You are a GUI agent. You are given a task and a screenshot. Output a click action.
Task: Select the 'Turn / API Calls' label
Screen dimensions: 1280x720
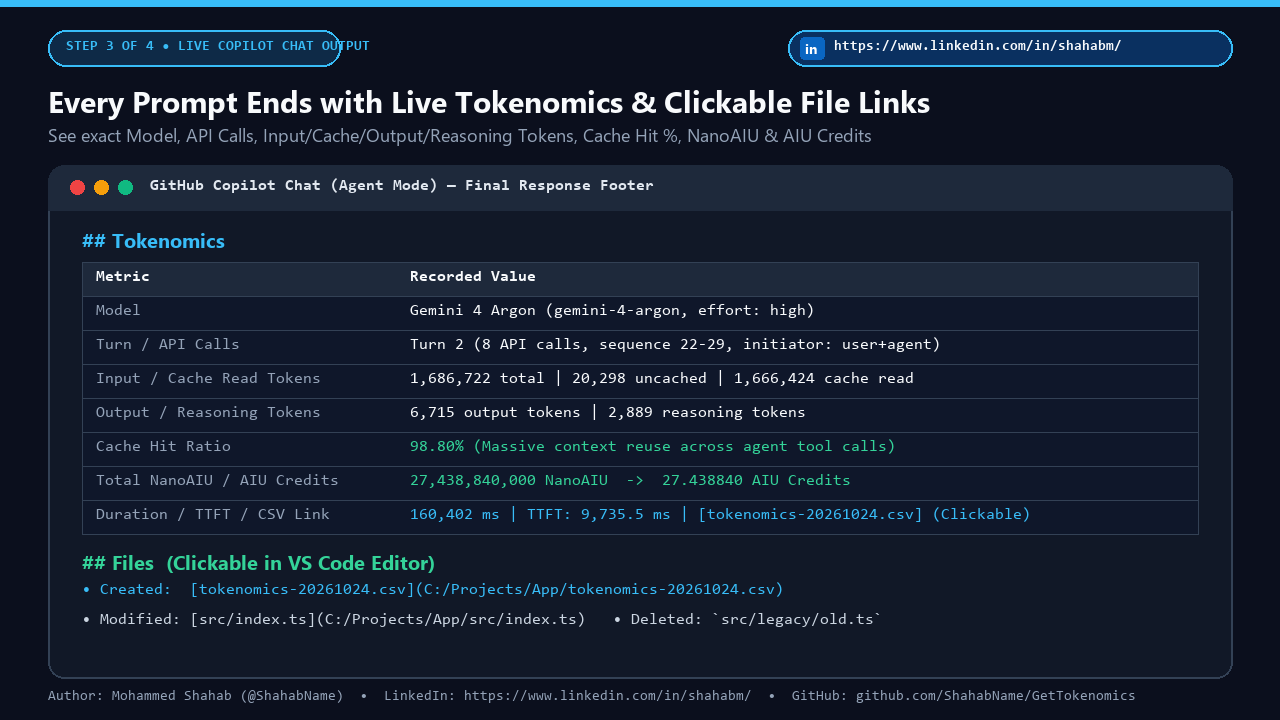point(168,344)
